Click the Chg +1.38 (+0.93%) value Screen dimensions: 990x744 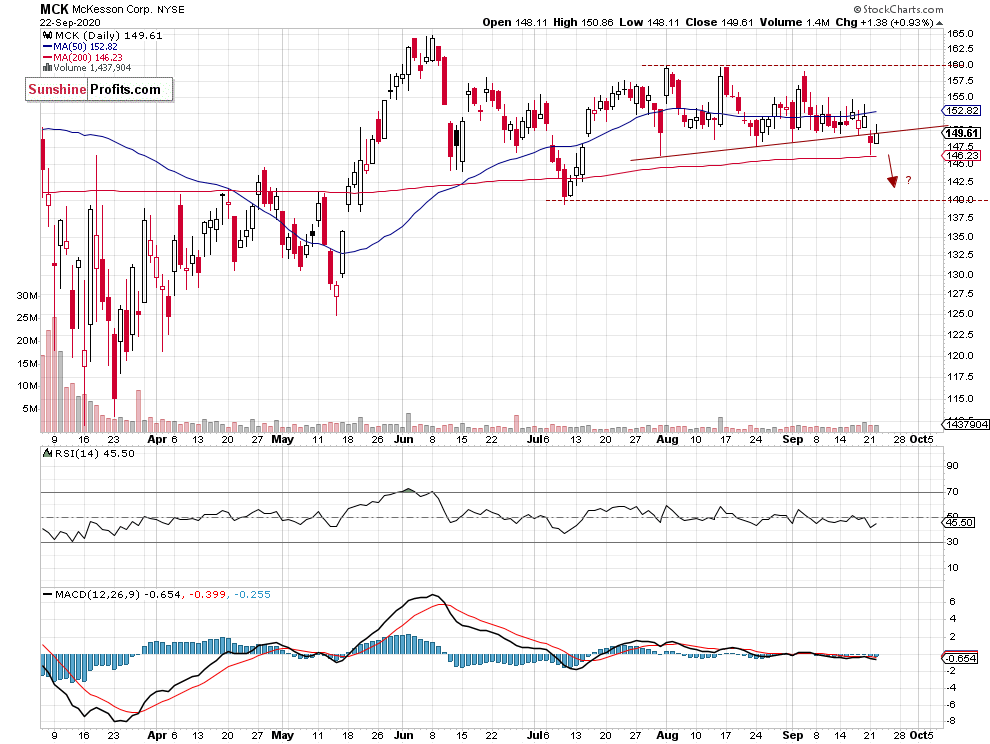pyautogui.click(x=884, y=22)
